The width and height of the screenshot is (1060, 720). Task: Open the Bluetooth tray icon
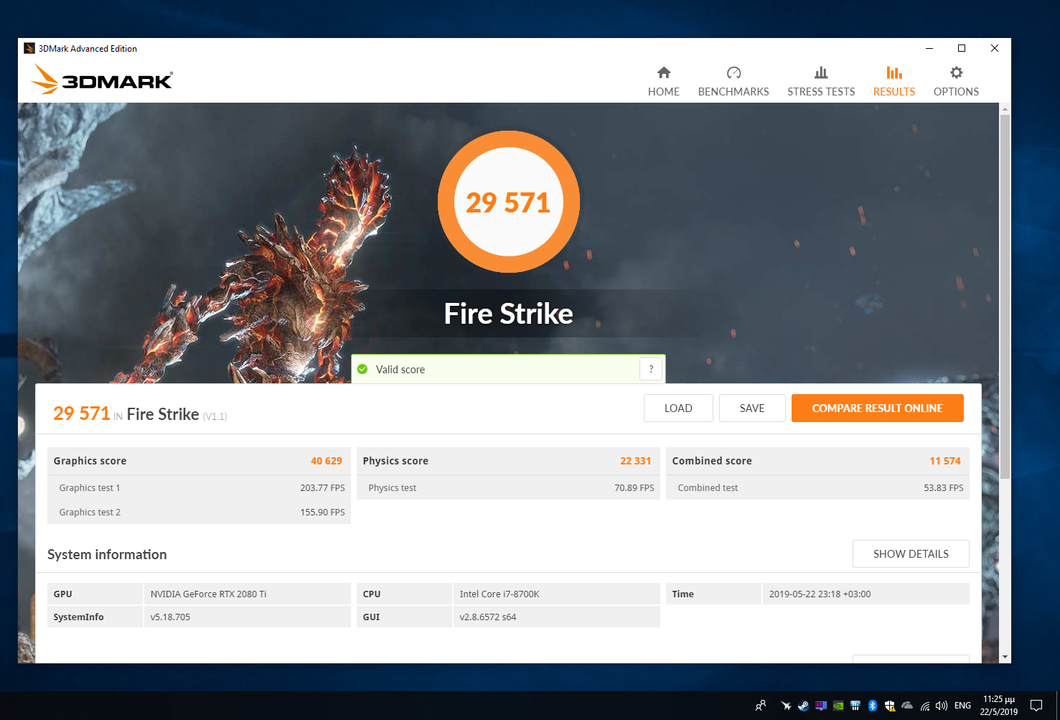pos(872,706)
